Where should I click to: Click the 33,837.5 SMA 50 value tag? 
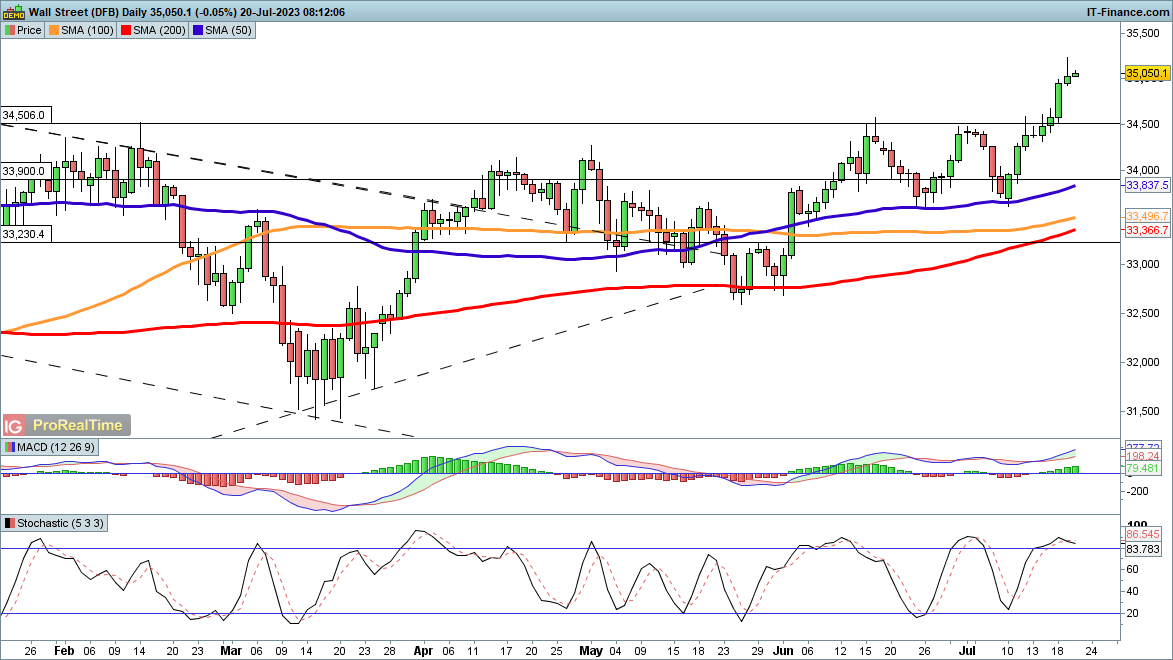point(1147,186)
